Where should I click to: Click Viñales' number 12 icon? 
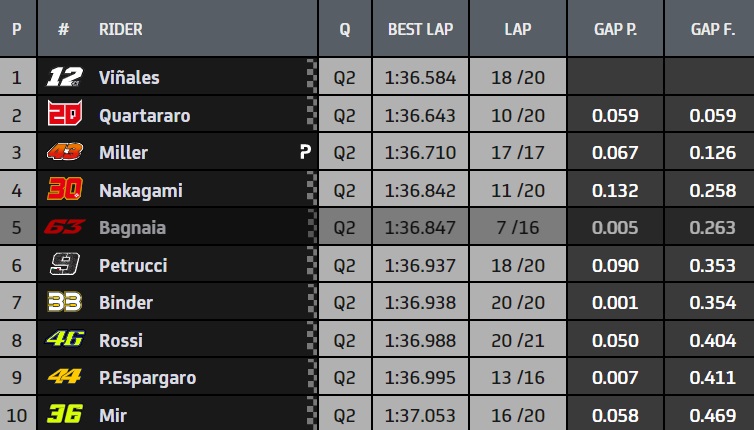[63, 77]
